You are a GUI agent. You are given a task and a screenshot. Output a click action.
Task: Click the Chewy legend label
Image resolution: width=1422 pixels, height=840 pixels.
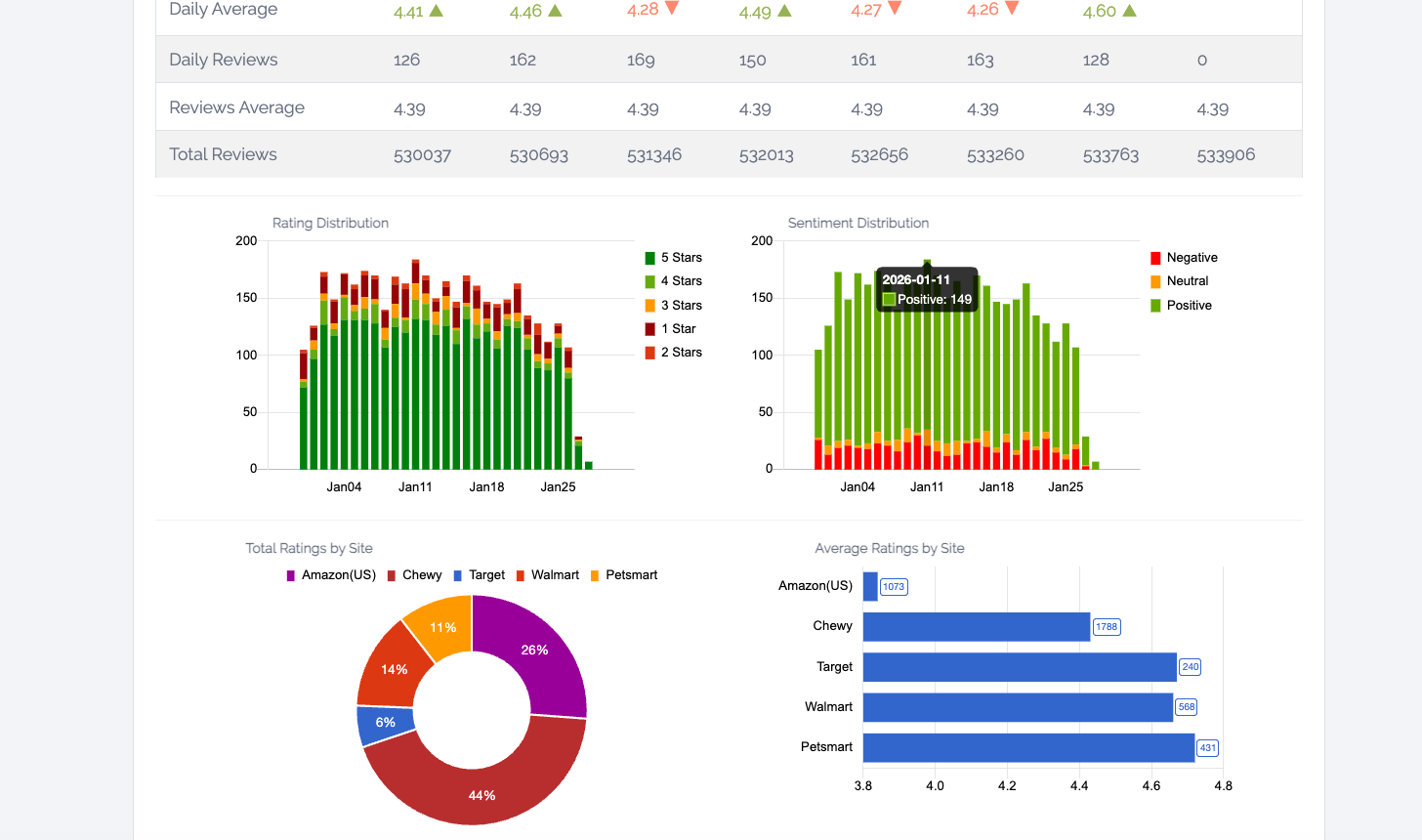tap(421, 575)
